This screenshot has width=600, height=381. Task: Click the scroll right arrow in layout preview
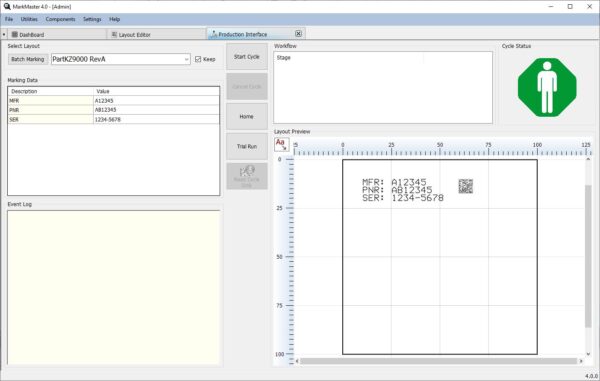581,361
